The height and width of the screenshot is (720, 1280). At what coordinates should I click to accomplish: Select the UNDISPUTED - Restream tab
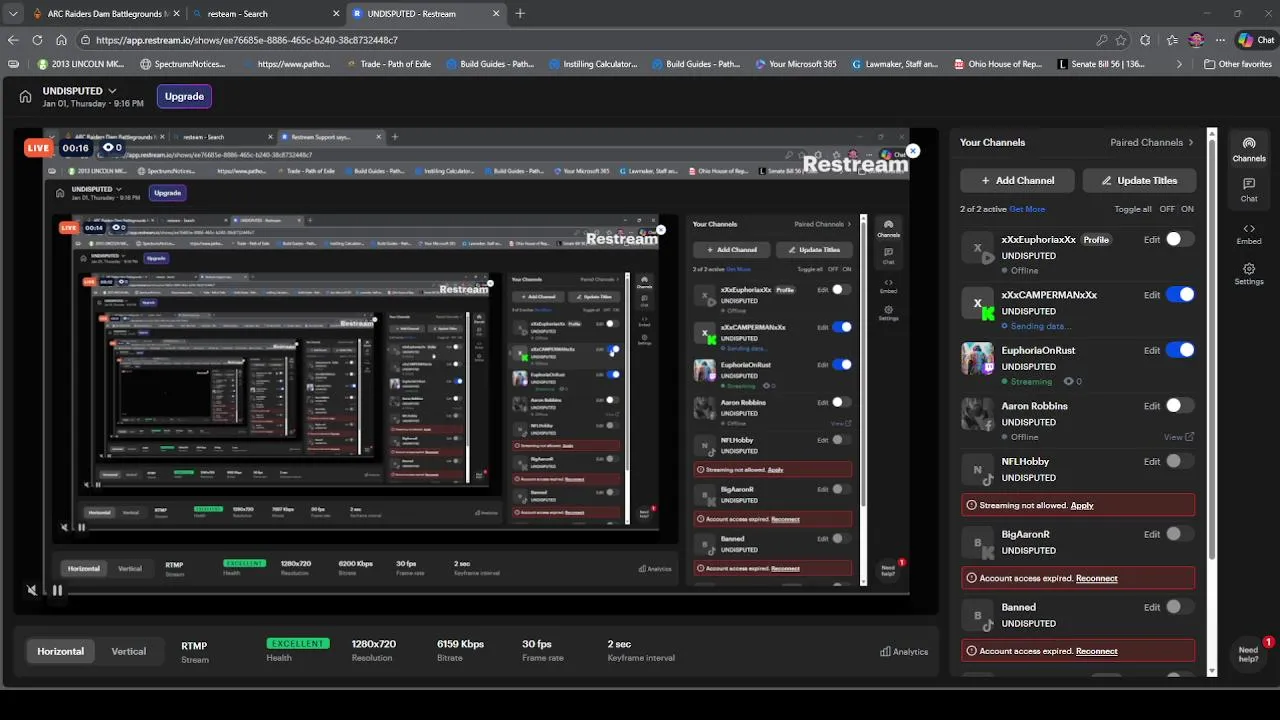tap(425, 14)
